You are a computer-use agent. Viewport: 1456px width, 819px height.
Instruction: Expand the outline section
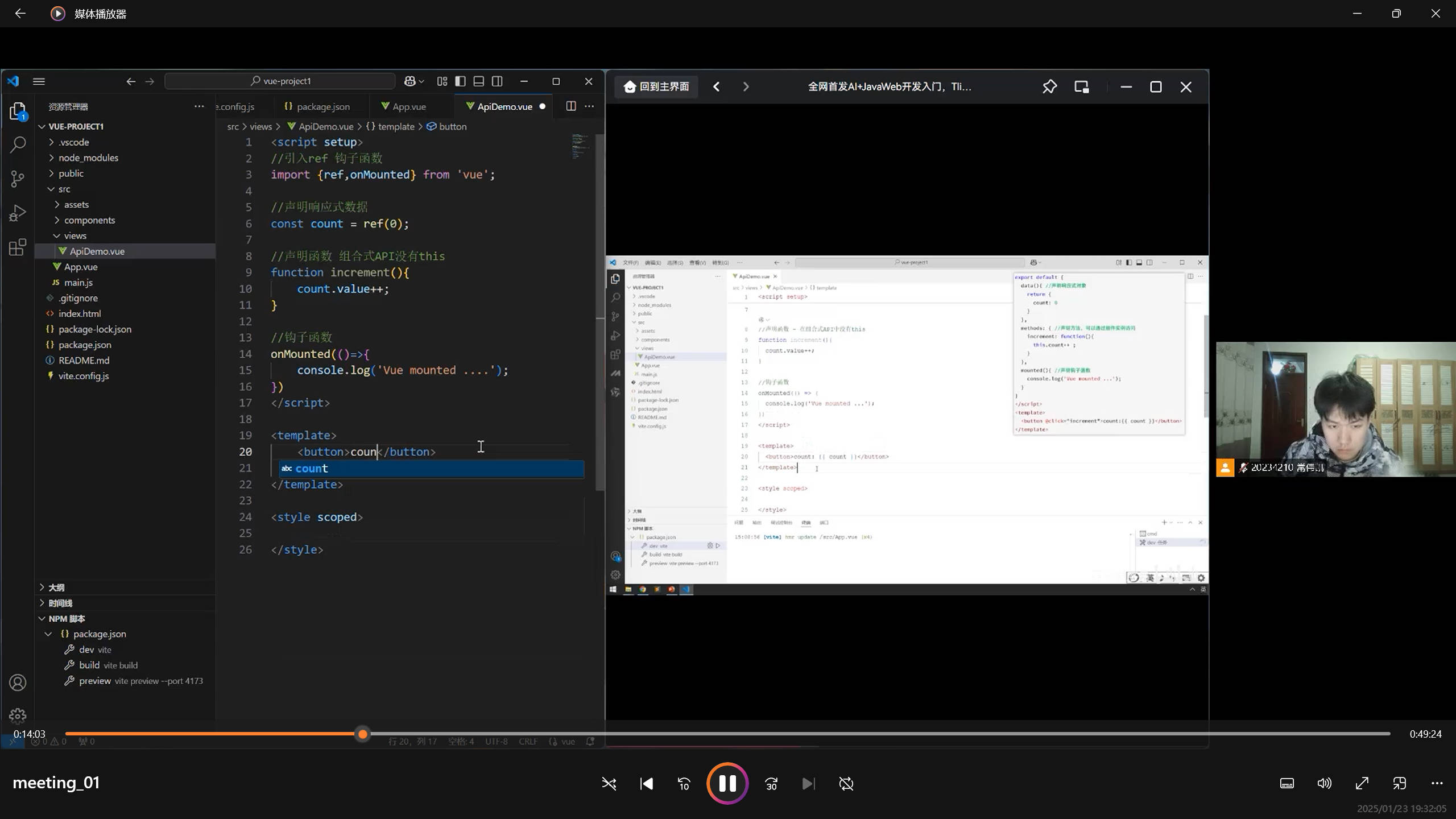[x=125, y=588]
